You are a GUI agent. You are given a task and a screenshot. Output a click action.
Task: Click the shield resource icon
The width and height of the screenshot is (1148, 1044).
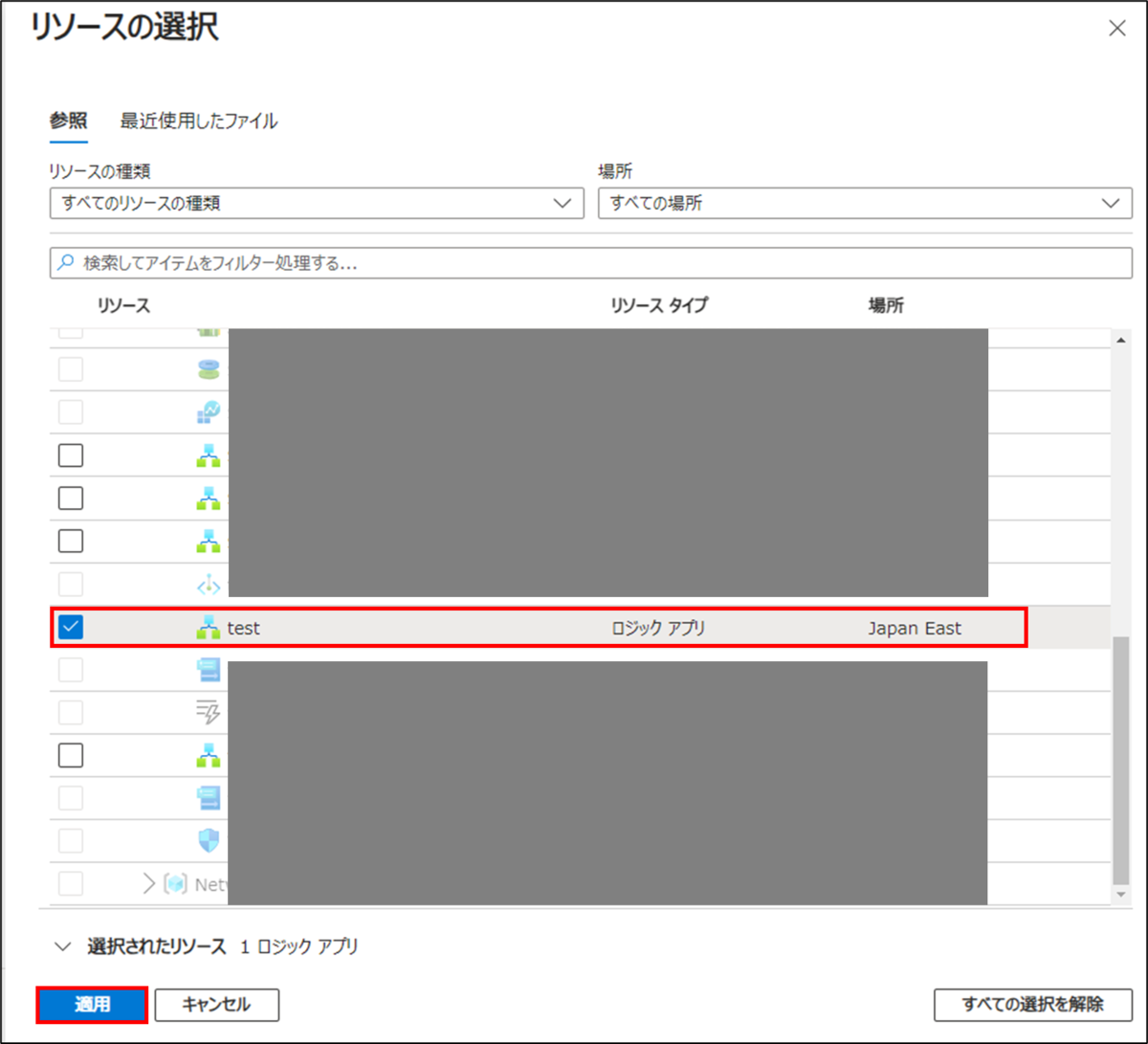tap(208, 840)
